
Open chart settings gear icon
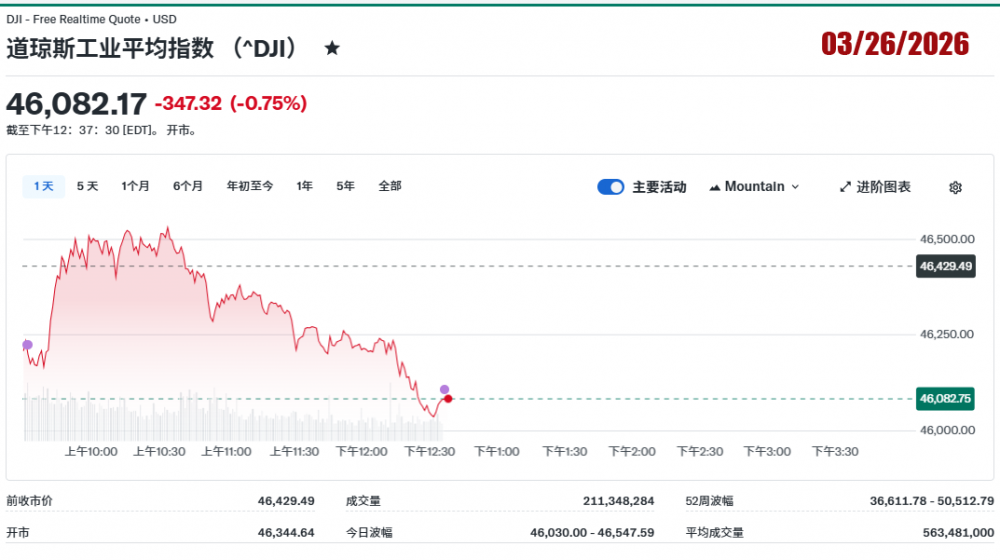tap(955, 187)
